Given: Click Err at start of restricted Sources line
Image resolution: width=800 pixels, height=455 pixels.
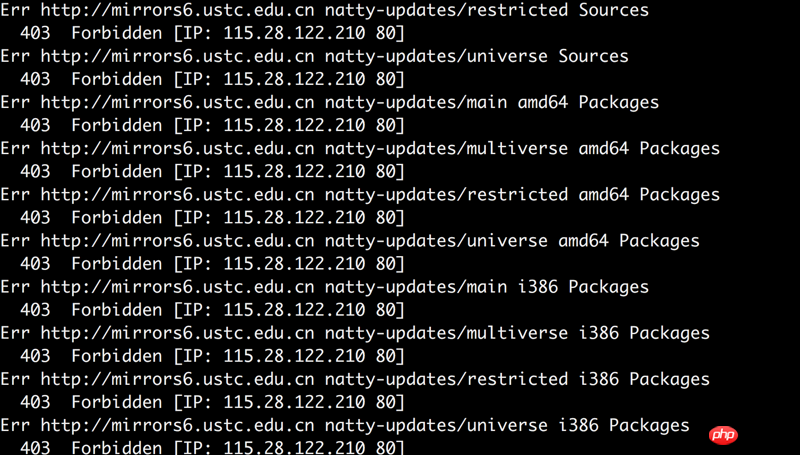Looking at the screenshot, I should click(x=15, y=10).
